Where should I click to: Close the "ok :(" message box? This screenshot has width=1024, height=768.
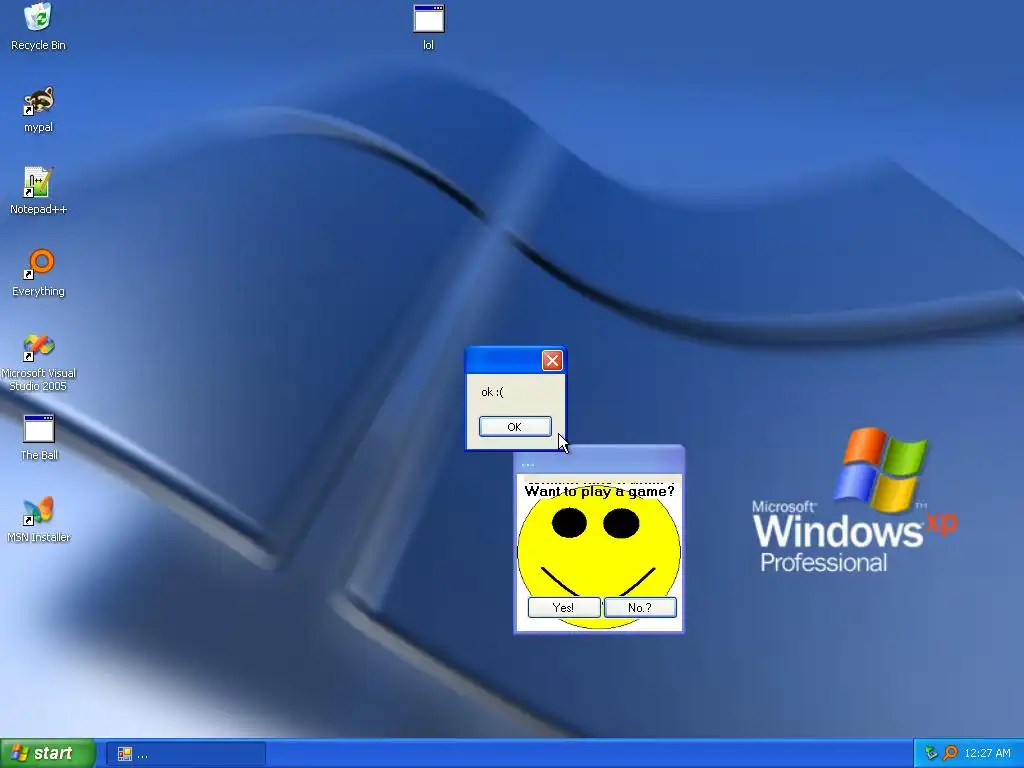tap(552, 360)
